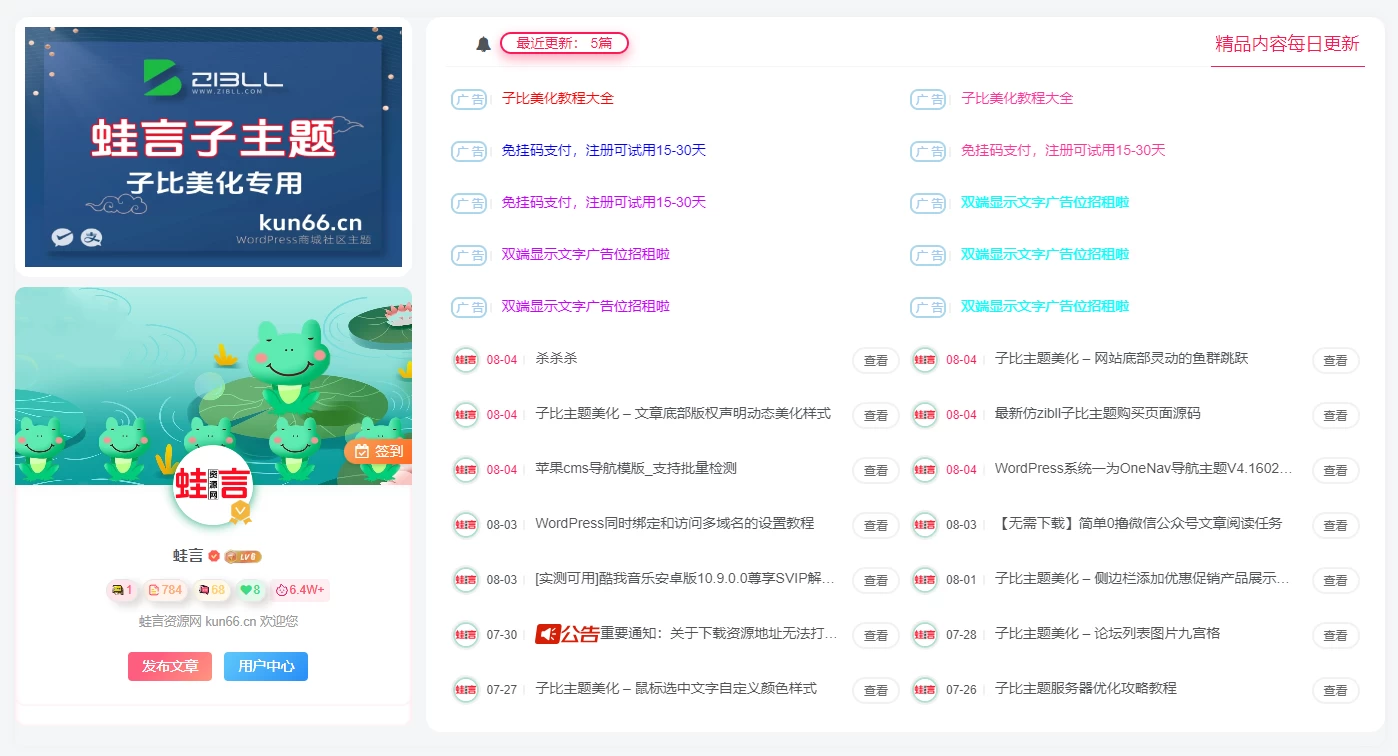
Task: Click 蛙言 icon beside 最新仿zibll子比主题 post
Action: [x=925, y=414]
